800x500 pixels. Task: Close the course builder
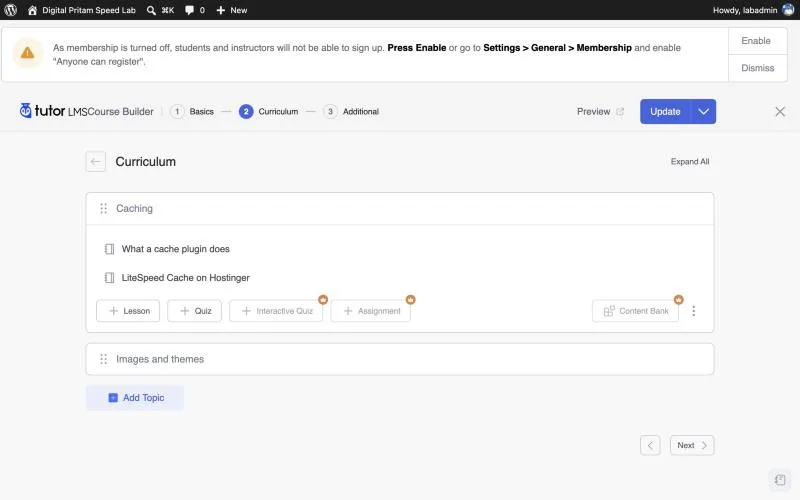point(780,111)
